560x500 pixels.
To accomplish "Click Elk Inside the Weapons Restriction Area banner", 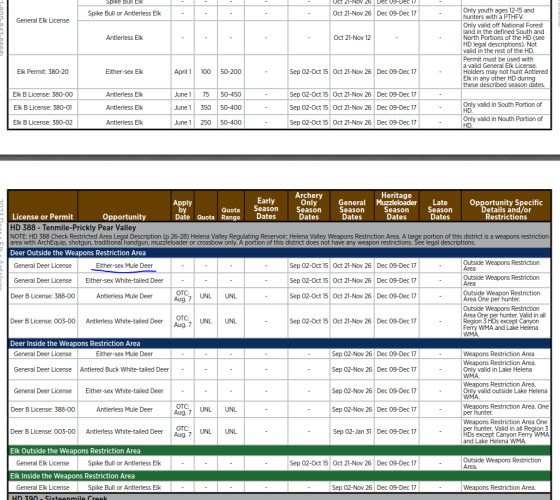I will [x=280, y=476].
